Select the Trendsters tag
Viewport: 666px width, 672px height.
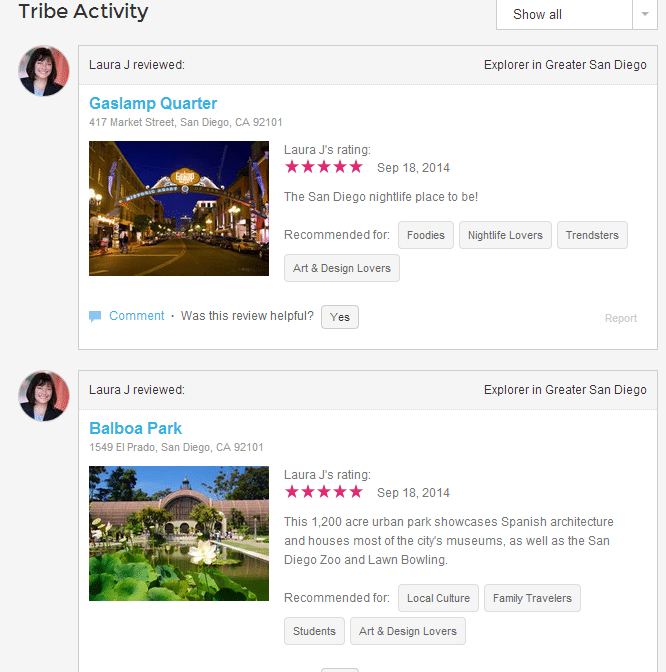(592, 235)
